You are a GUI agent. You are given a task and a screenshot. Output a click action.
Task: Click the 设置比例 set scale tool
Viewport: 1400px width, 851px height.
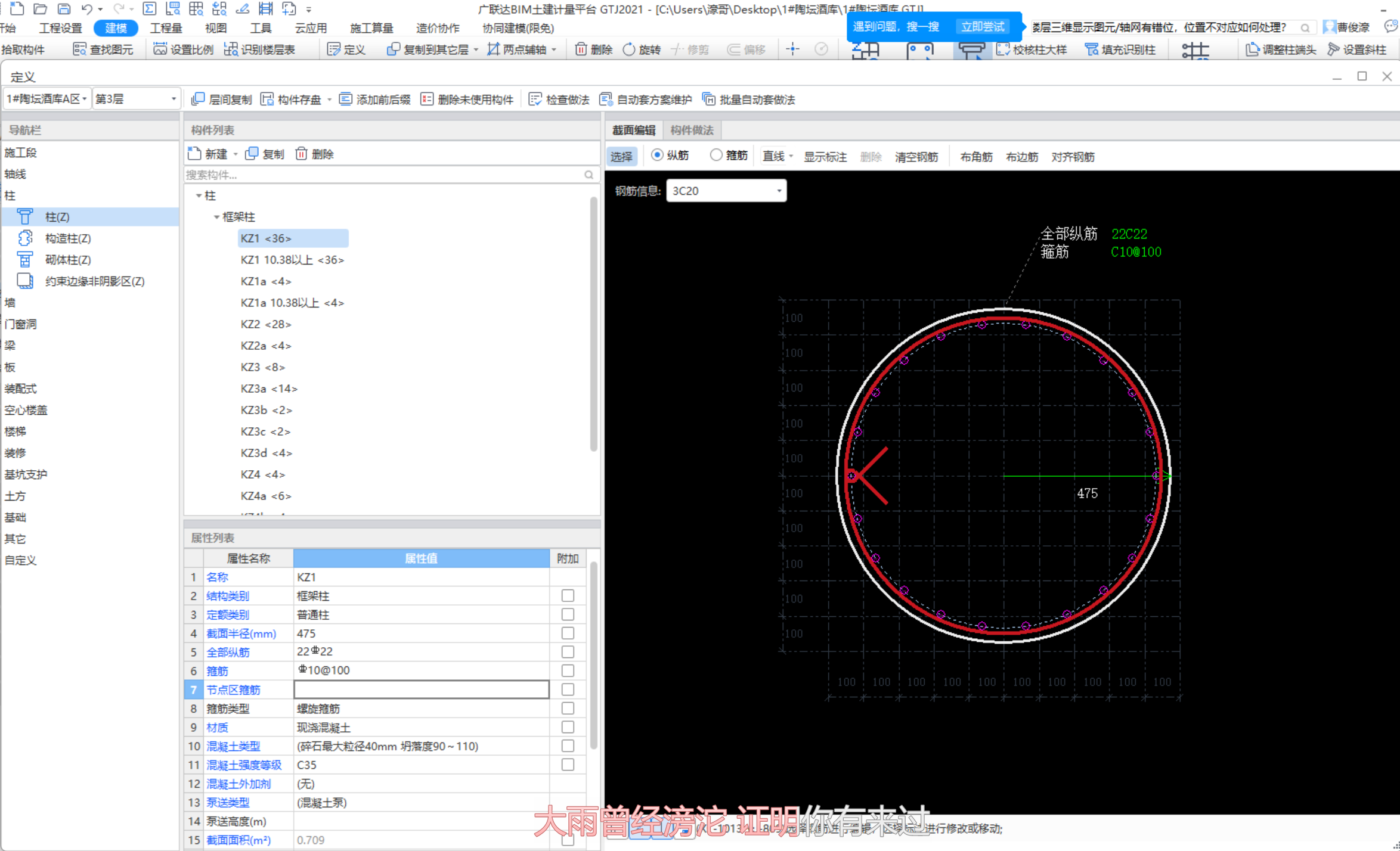pyautogui.click(x=184, y=49)
